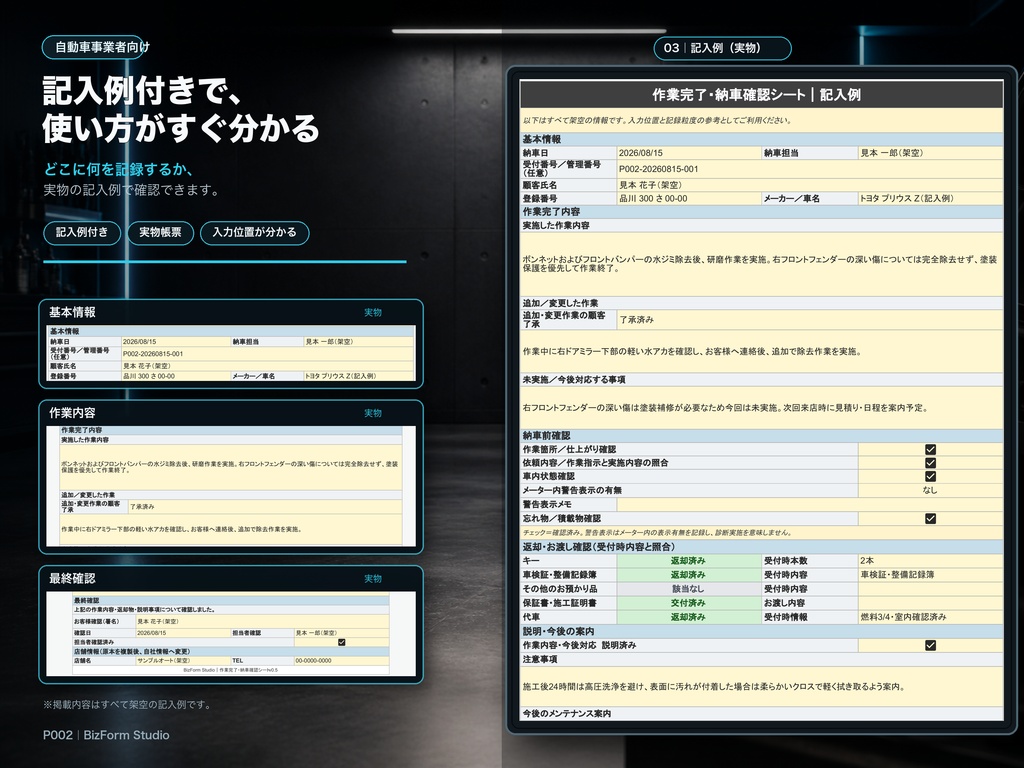1024x768 pixels.
Task: Click the 実施した作業内容 text area
Action: pyautogui.click(x=761, y=264)
